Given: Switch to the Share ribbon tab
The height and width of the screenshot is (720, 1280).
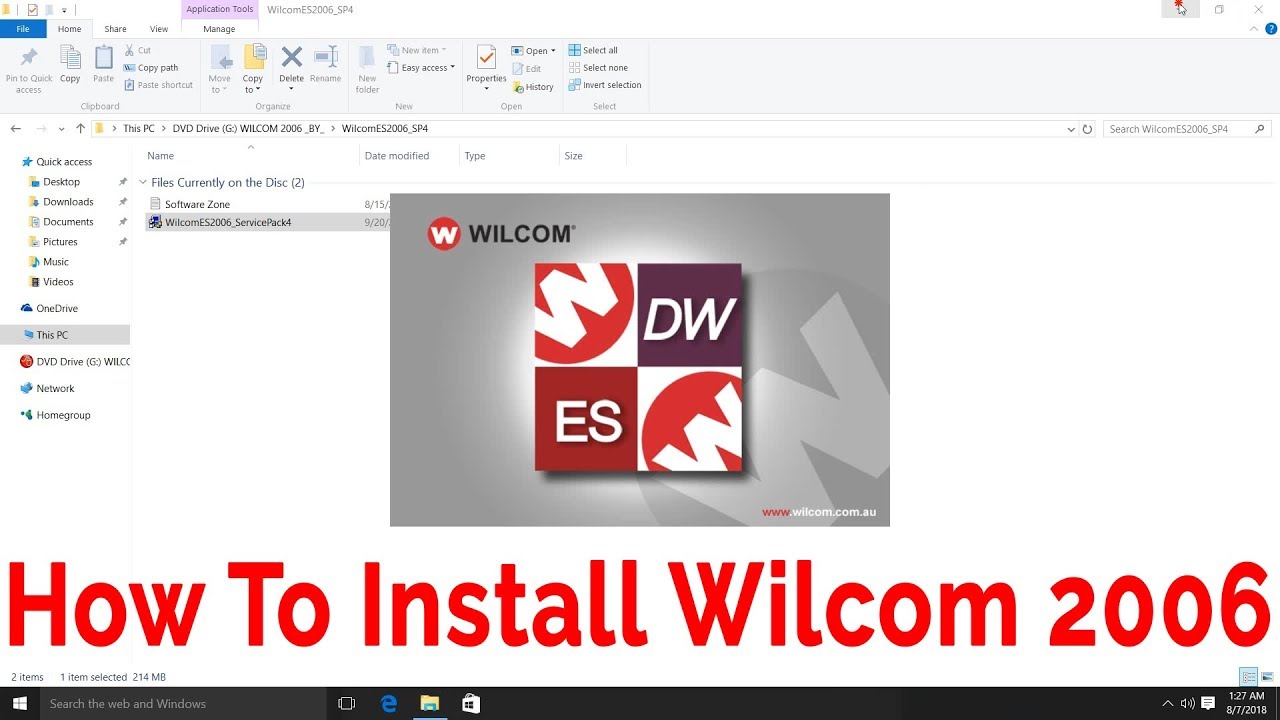Looking at the screenshot, I should click(x=116, y=29).
